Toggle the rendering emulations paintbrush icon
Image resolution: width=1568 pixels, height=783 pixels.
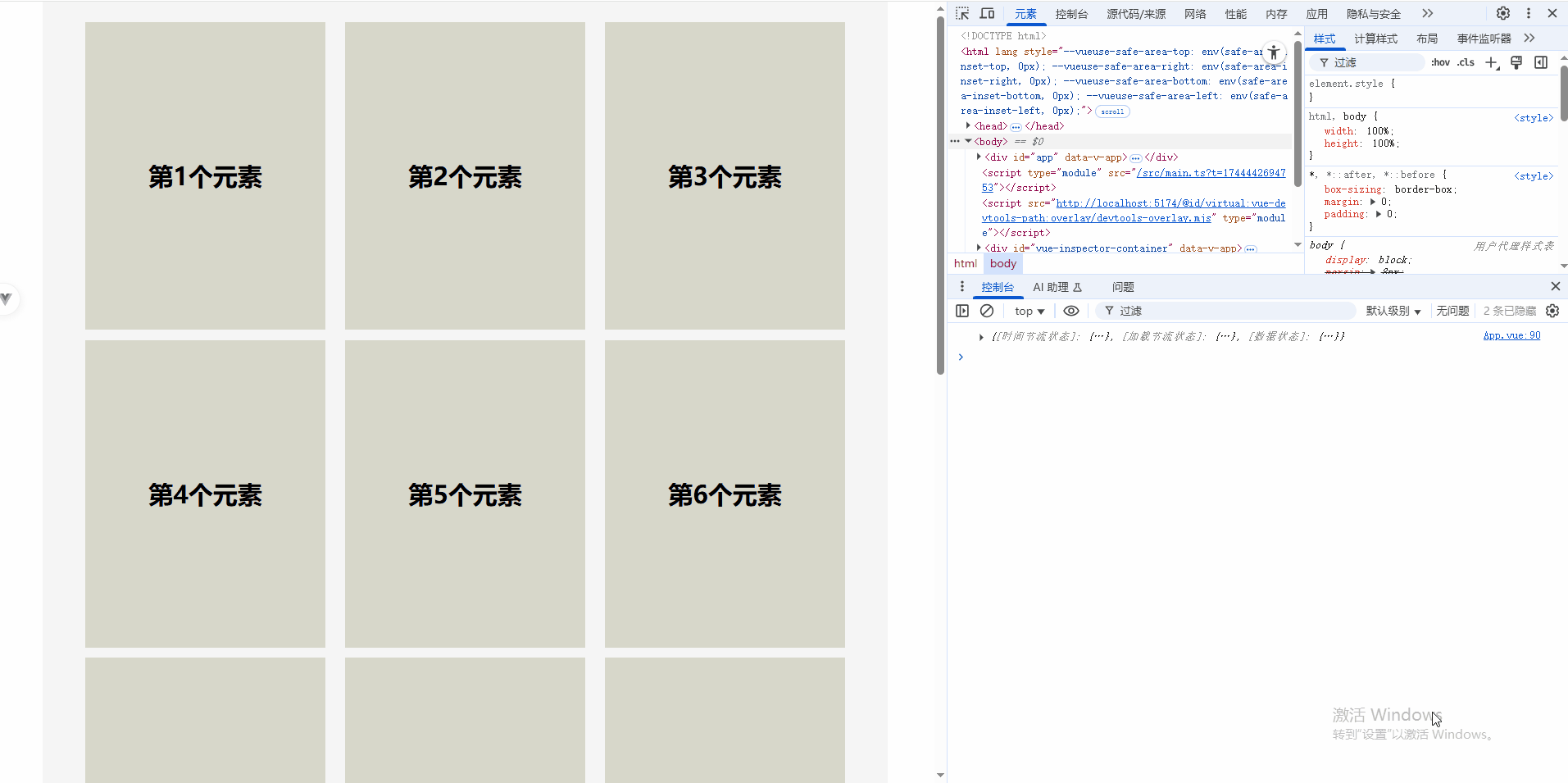1516,63
